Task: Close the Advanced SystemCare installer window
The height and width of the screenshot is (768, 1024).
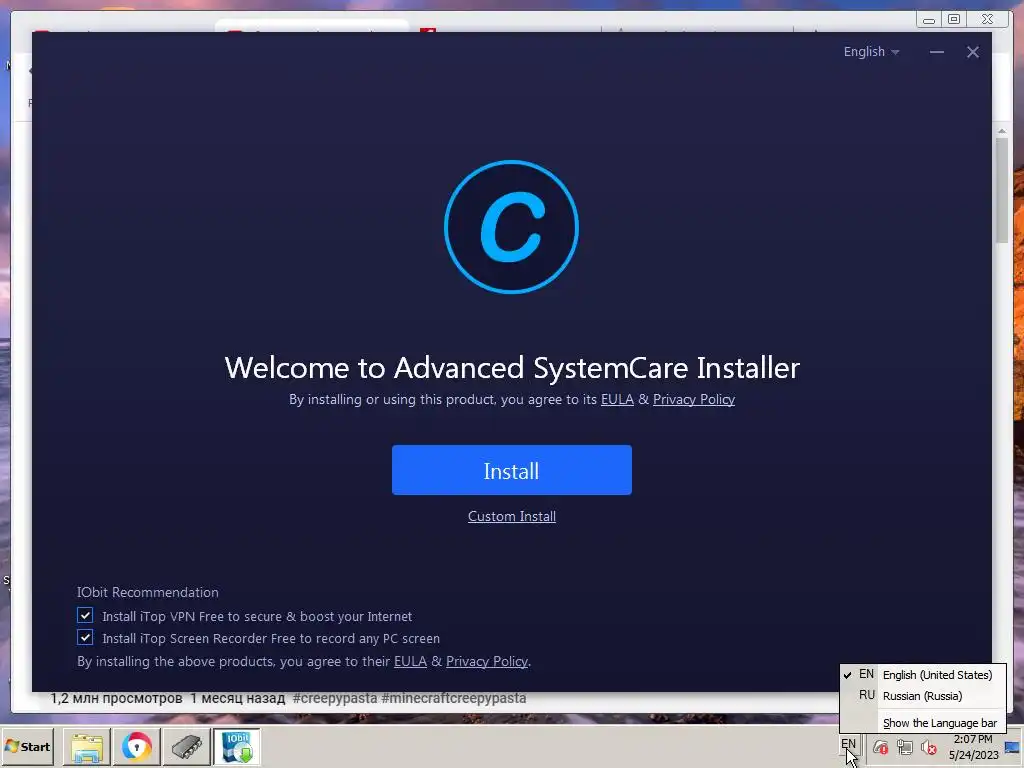Action: point(972,52)
